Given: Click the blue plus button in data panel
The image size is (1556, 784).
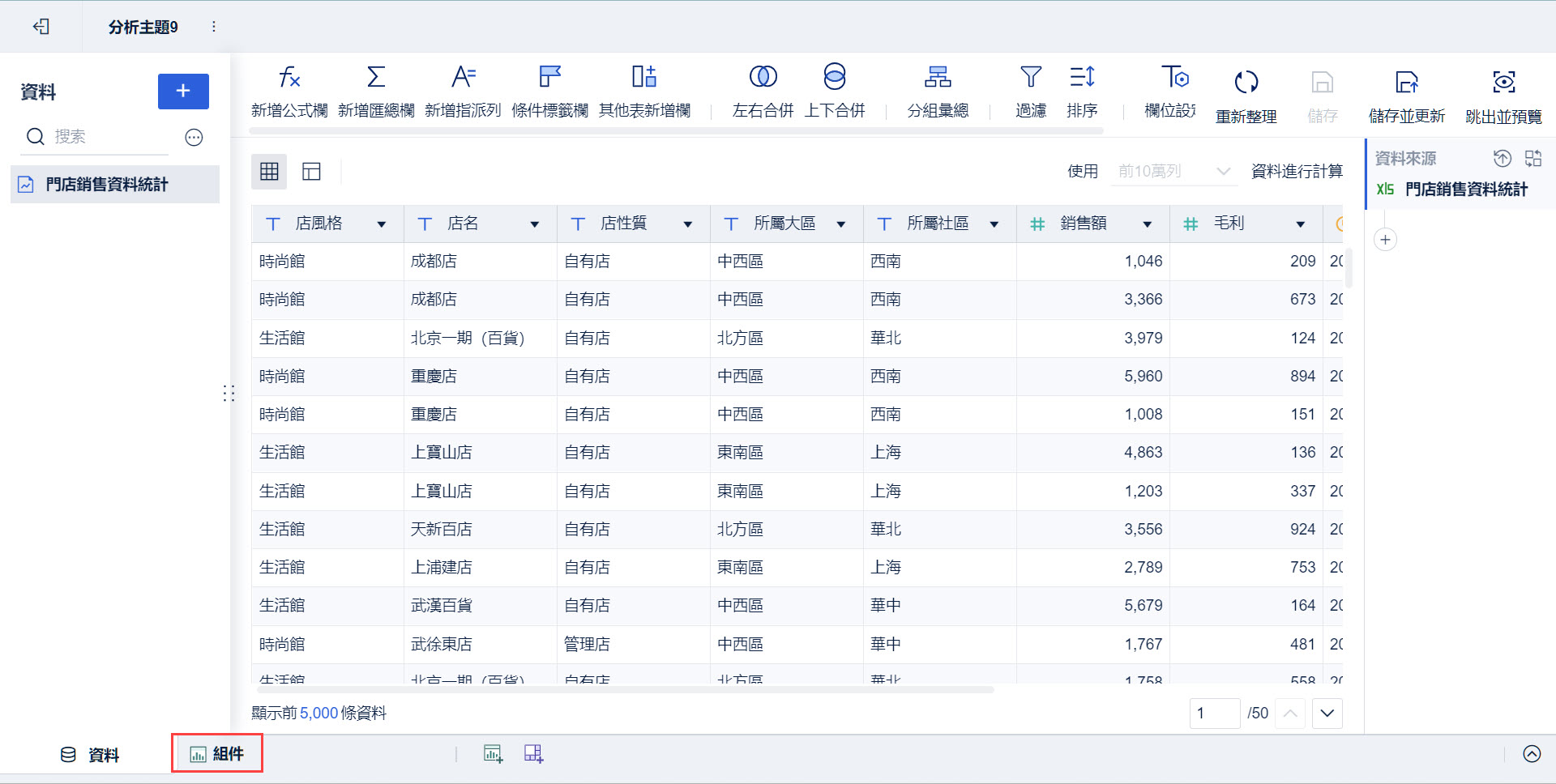Looking at the screenshot, I should [183, 92].
